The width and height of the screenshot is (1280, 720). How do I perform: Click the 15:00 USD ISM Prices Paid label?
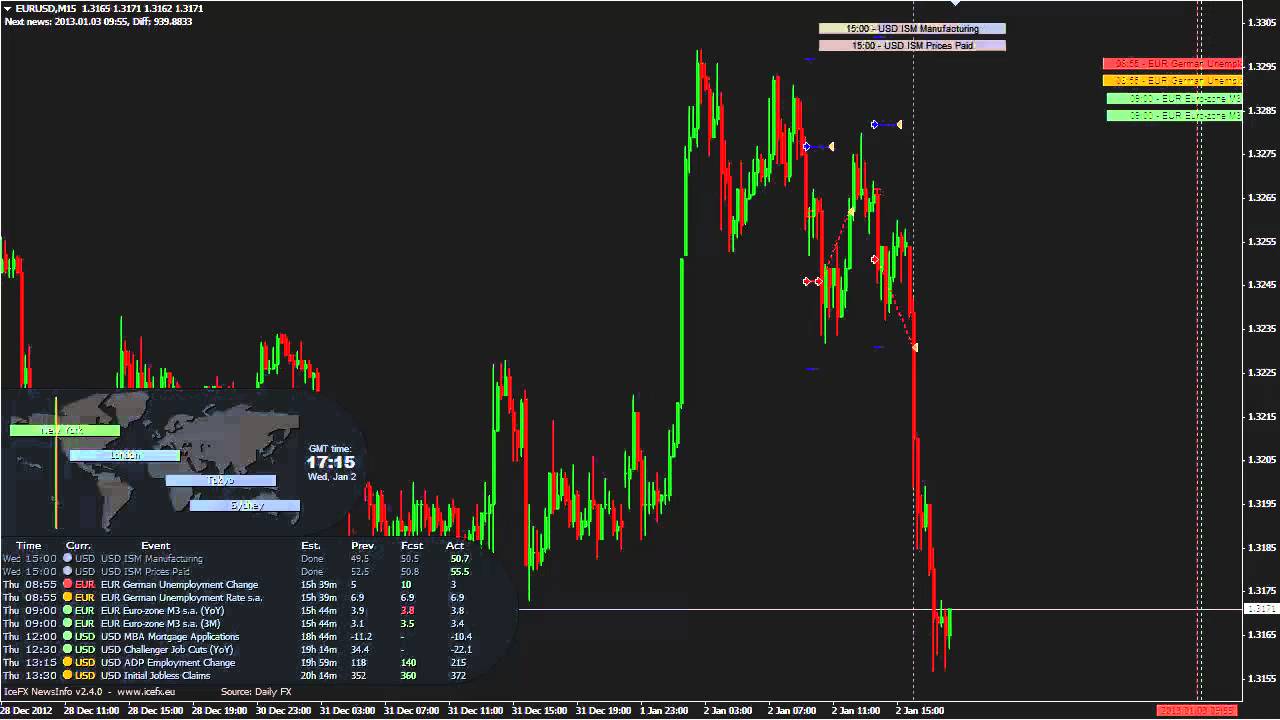click(x=912, y=45)
